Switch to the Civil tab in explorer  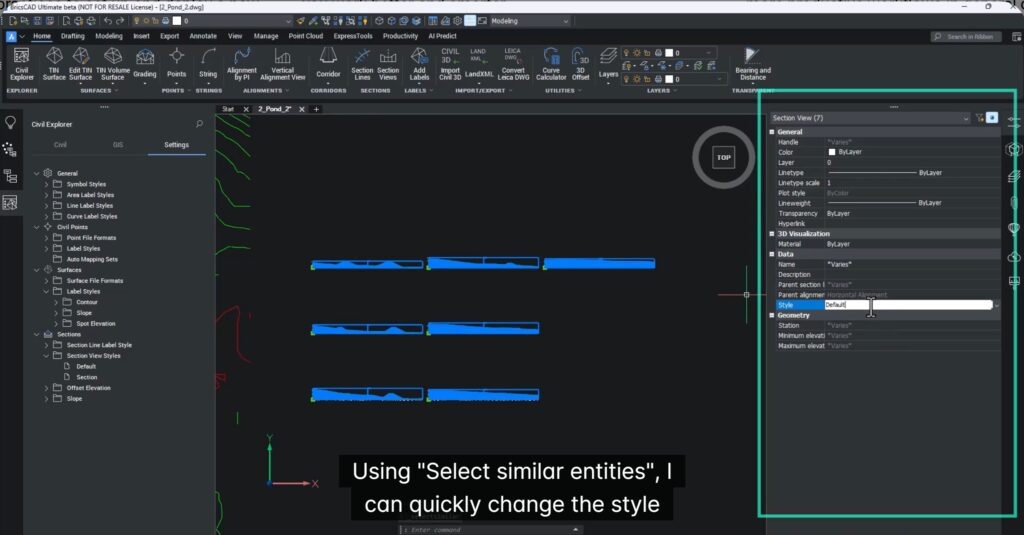click(x=61, y=145)
